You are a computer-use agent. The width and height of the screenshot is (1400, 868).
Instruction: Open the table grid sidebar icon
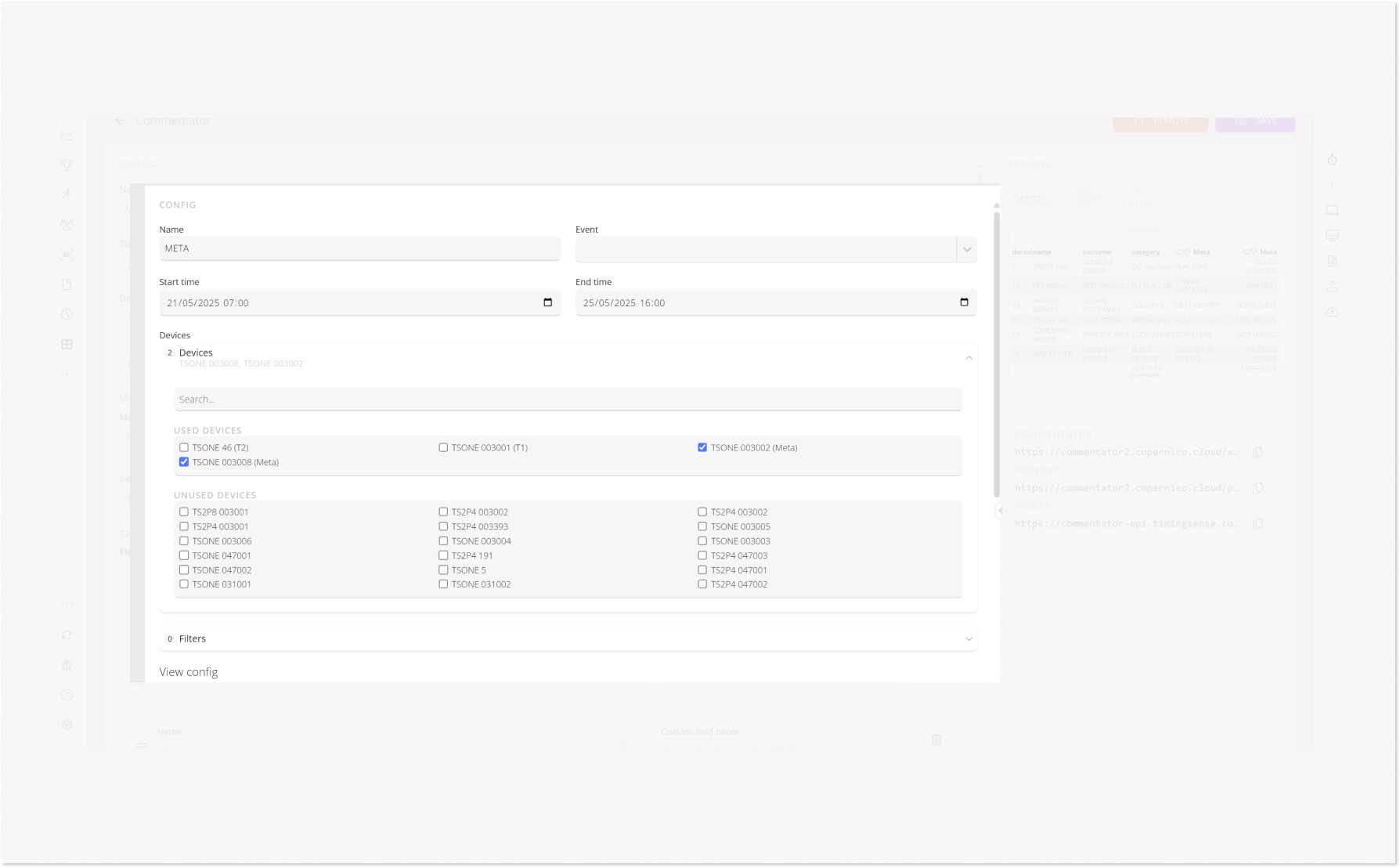coord(67,344)
